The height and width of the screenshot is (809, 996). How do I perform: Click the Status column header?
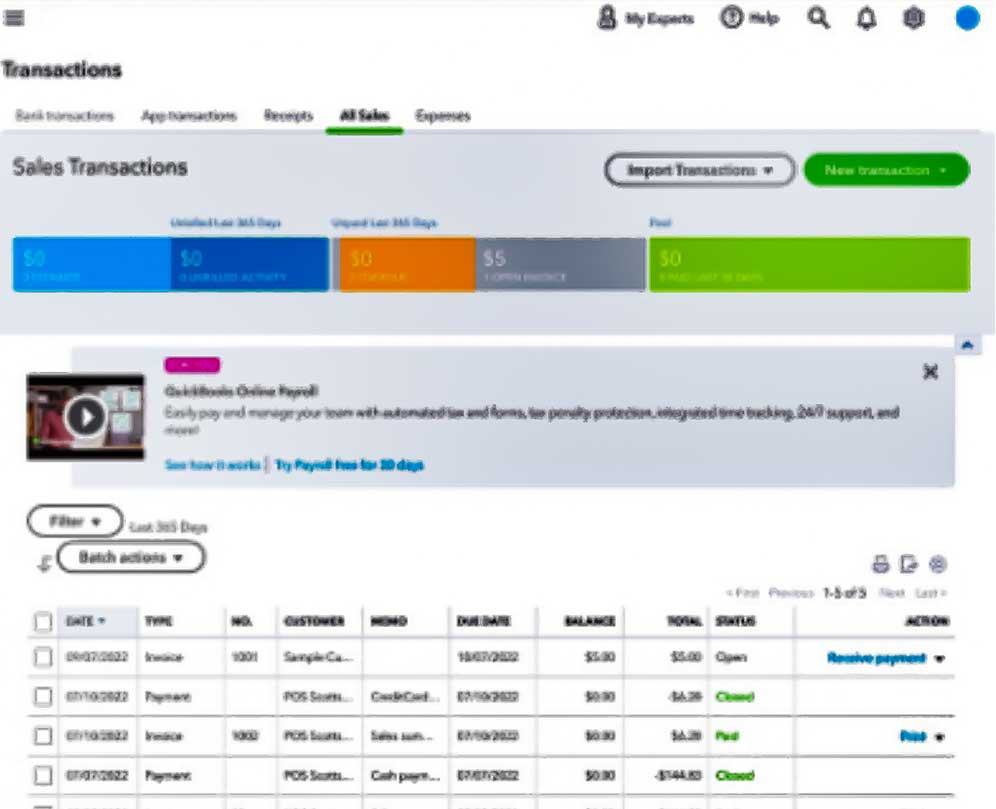tap(736, 621)
